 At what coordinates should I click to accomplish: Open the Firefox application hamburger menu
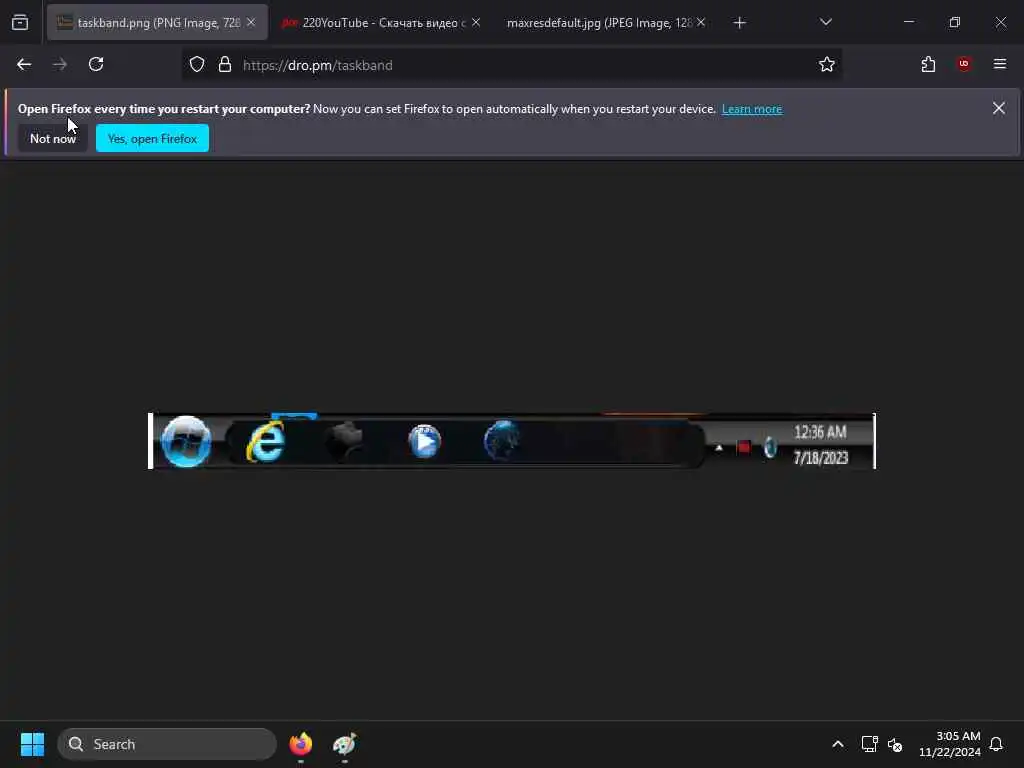1000,64
